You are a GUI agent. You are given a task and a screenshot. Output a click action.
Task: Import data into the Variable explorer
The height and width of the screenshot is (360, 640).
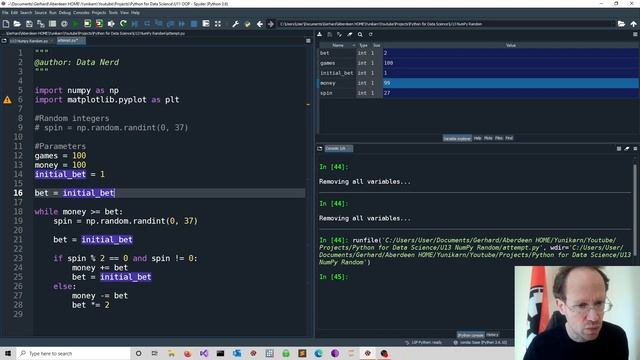[320, 35]
